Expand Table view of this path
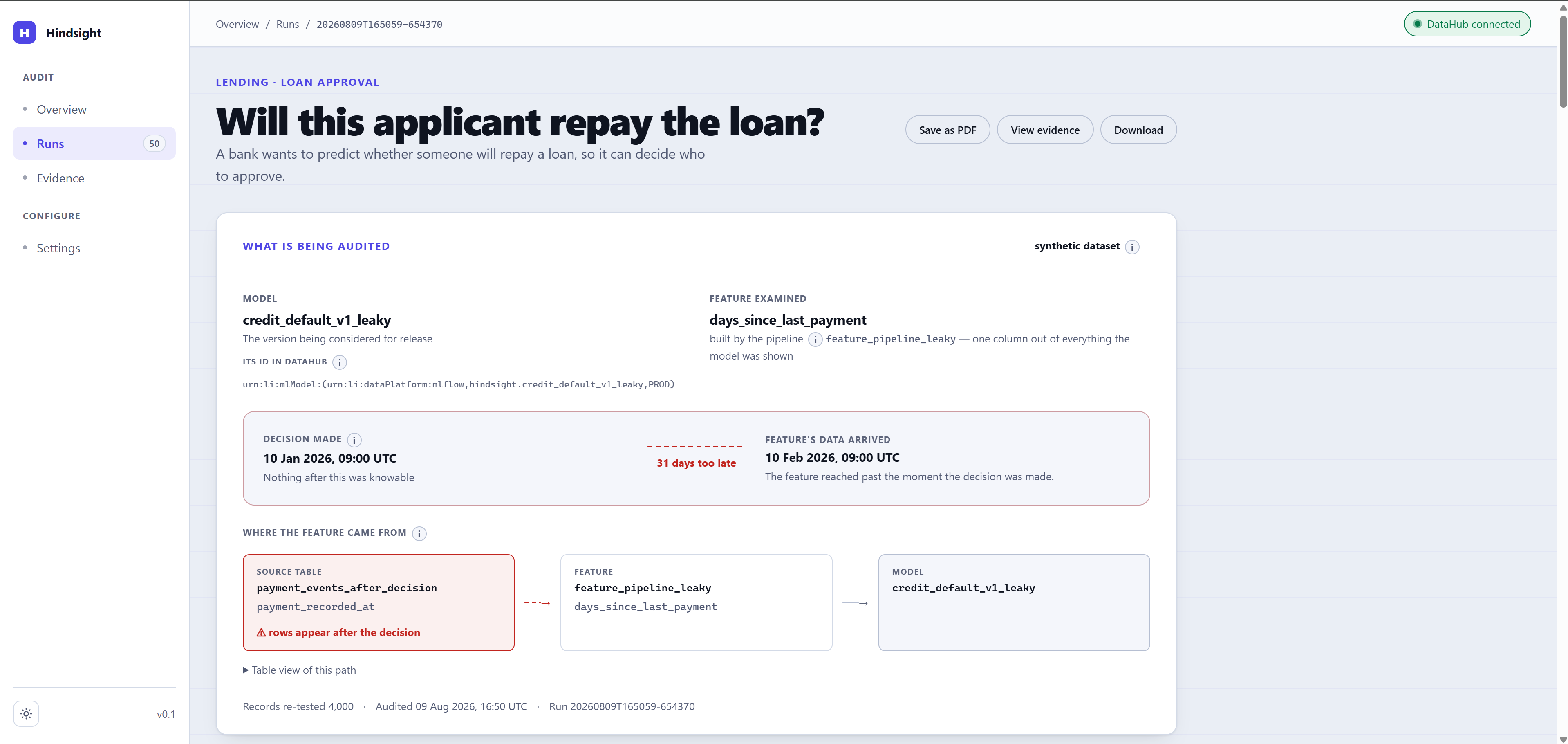Viewport: 1568px width, 744px height. 300,670
